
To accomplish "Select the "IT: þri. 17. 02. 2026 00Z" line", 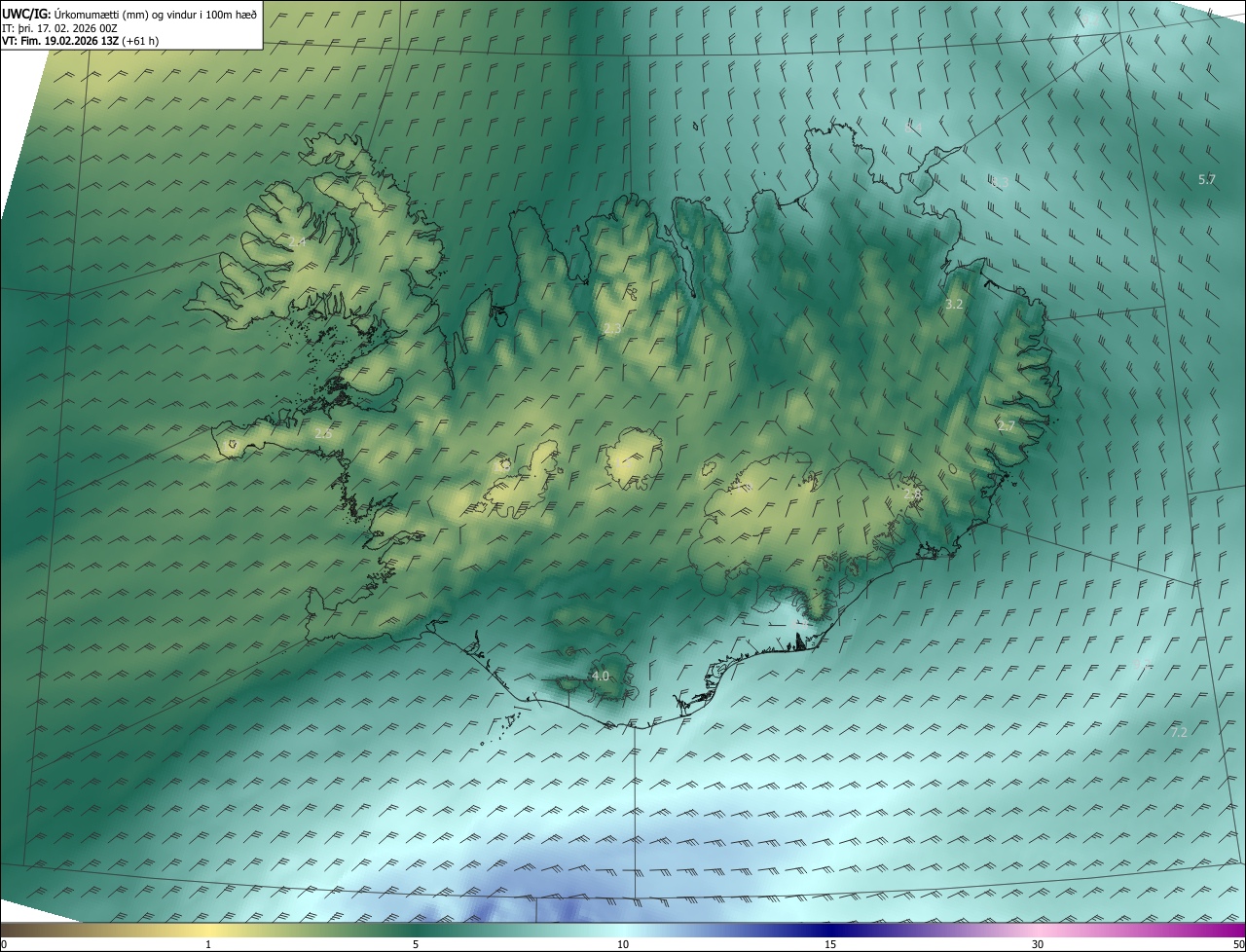I will point(59,28).
